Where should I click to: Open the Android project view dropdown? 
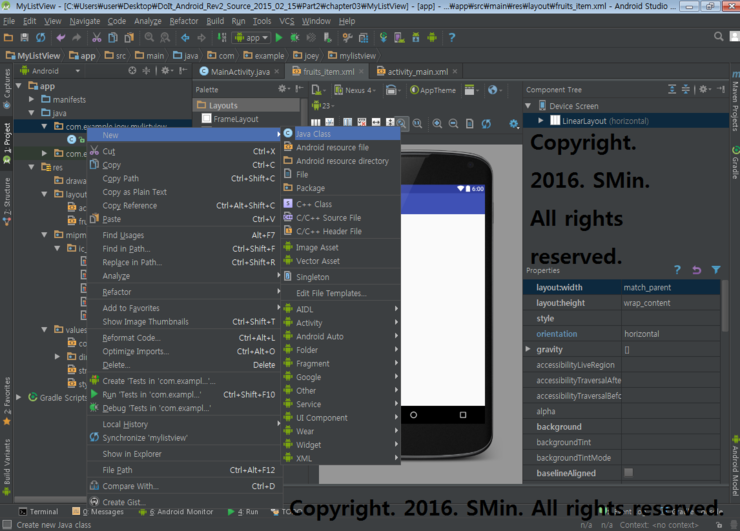click(x=50, y=71)
